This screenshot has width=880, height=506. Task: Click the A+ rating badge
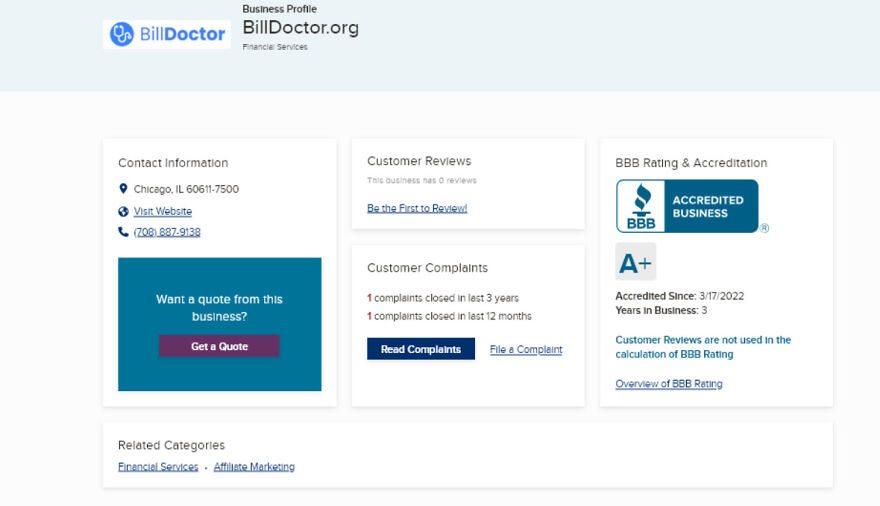point(635,261)
